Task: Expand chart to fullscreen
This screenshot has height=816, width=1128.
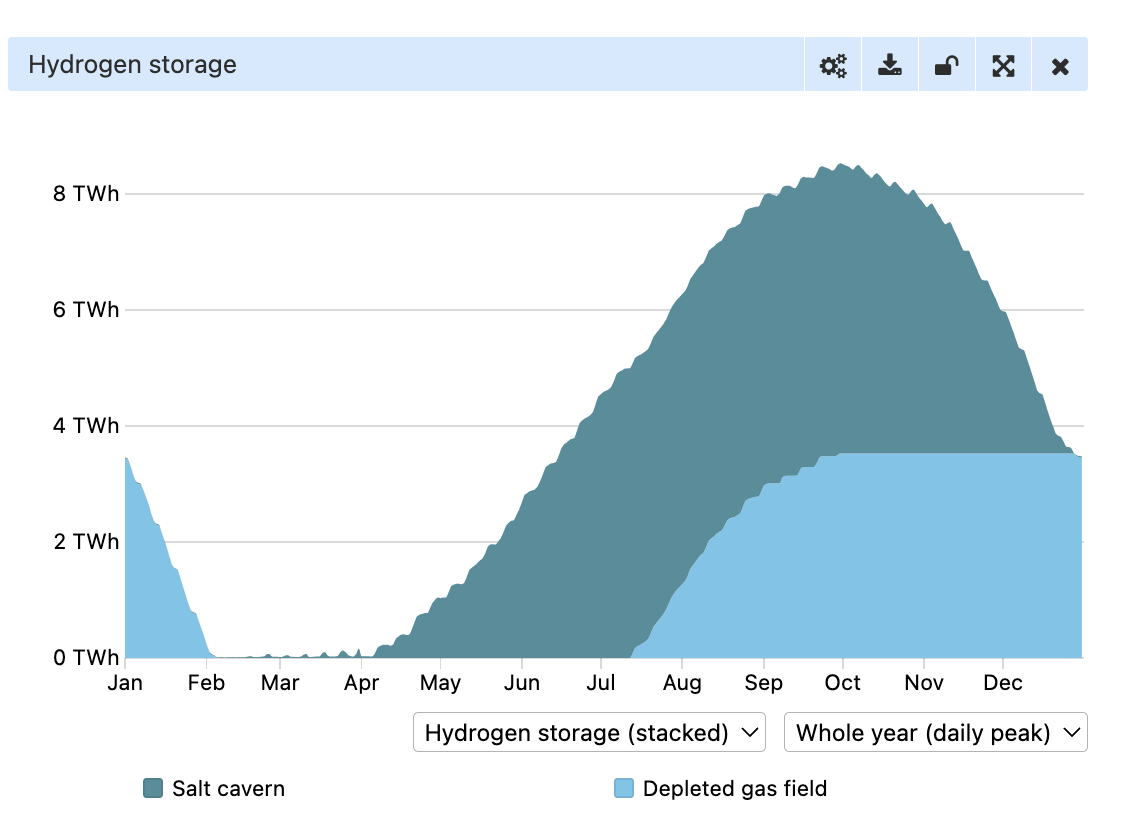Action: coord(1004,66)
